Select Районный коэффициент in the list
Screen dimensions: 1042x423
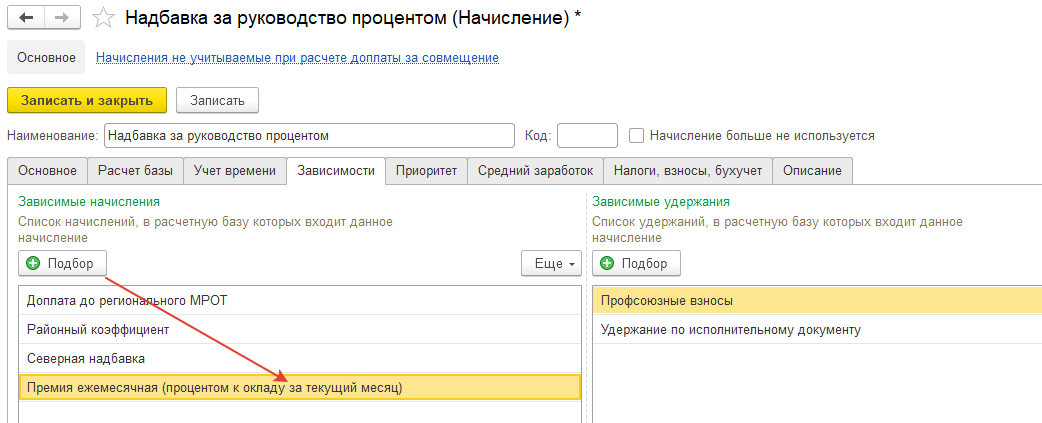(300, 329)
